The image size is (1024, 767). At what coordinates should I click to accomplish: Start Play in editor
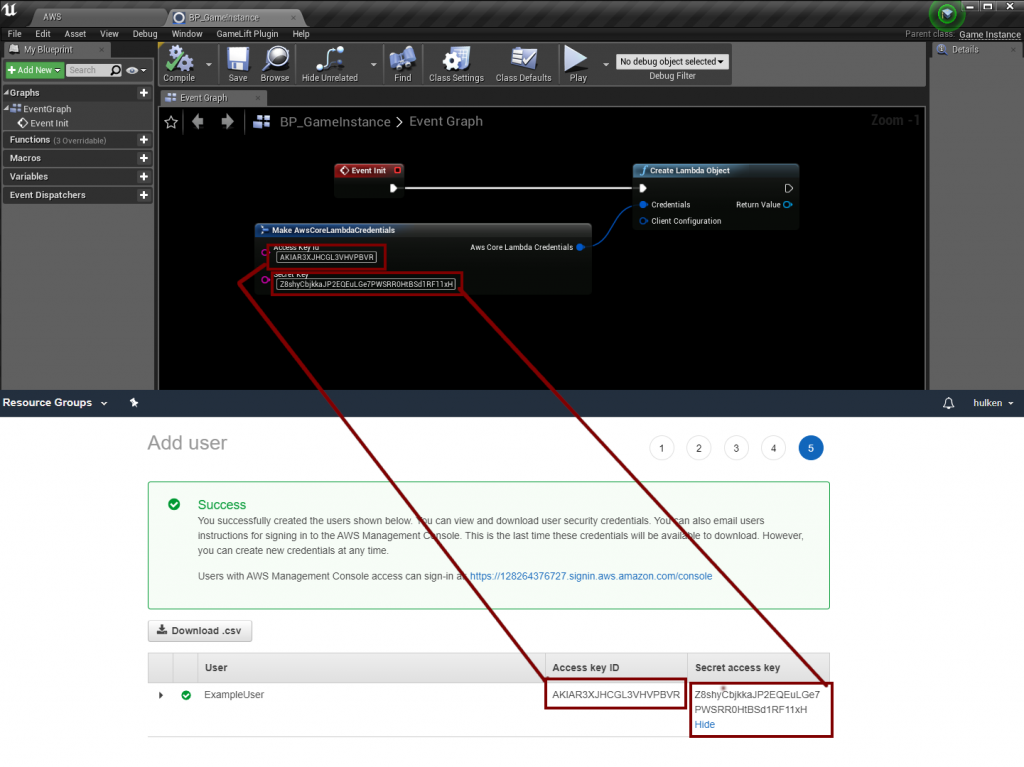click(577, 64)
